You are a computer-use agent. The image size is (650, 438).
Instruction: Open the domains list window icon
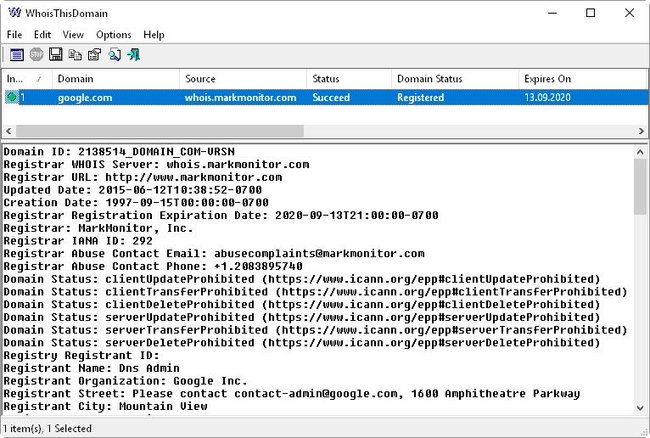tap(17, 55)
